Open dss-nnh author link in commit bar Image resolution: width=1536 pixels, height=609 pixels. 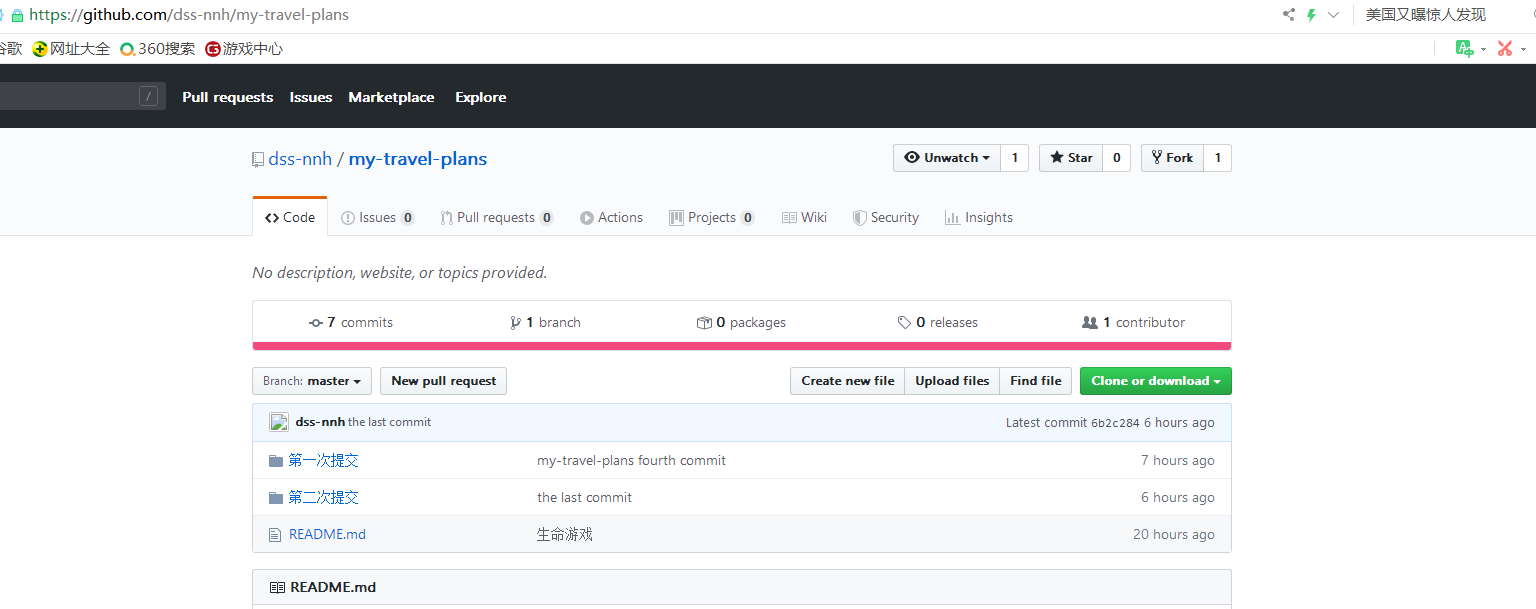(x=320, y=422)
